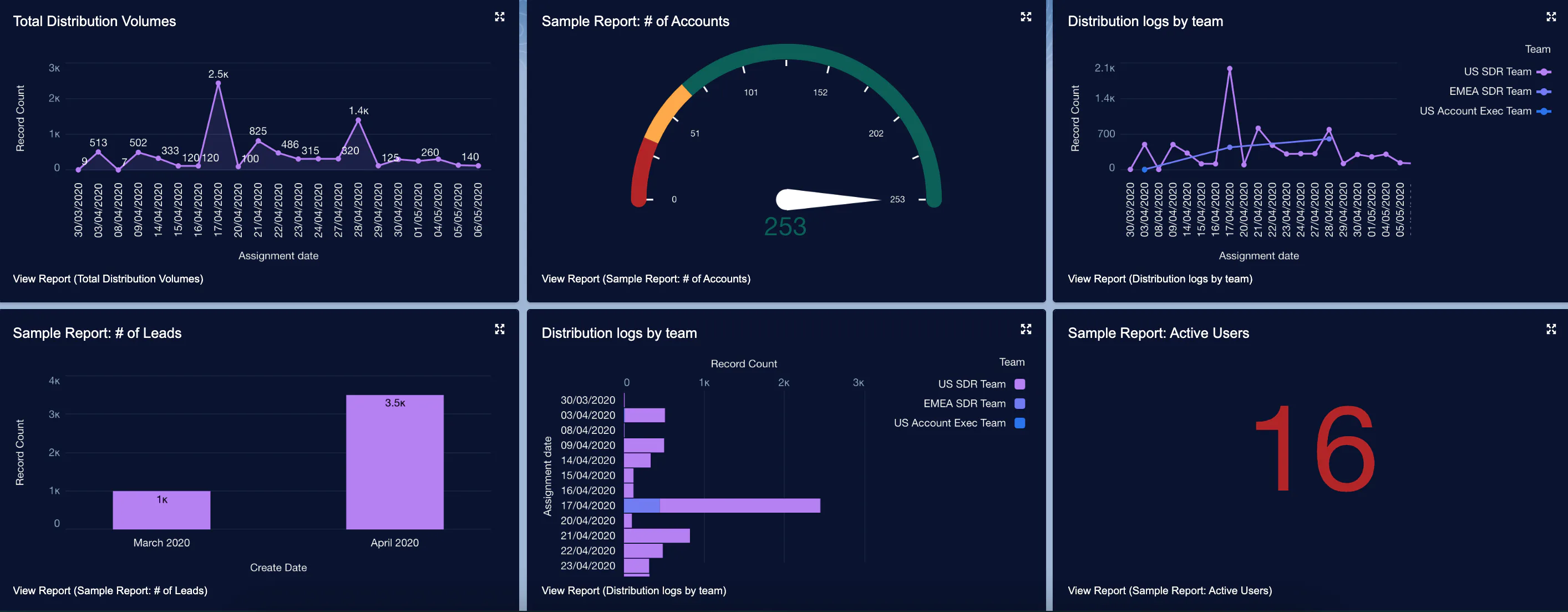Click the blue EMEA segment of the 17/04/2020 bar

click(642, 506)
